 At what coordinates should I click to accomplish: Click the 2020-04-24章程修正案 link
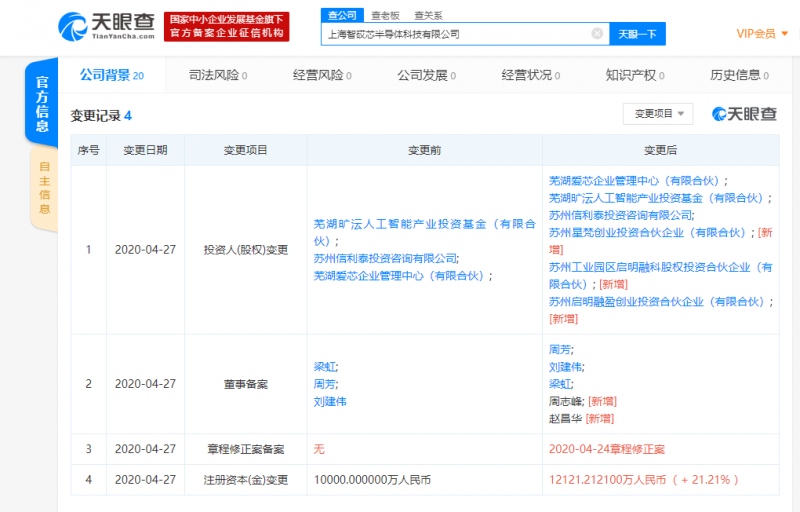tap(607, 449)
